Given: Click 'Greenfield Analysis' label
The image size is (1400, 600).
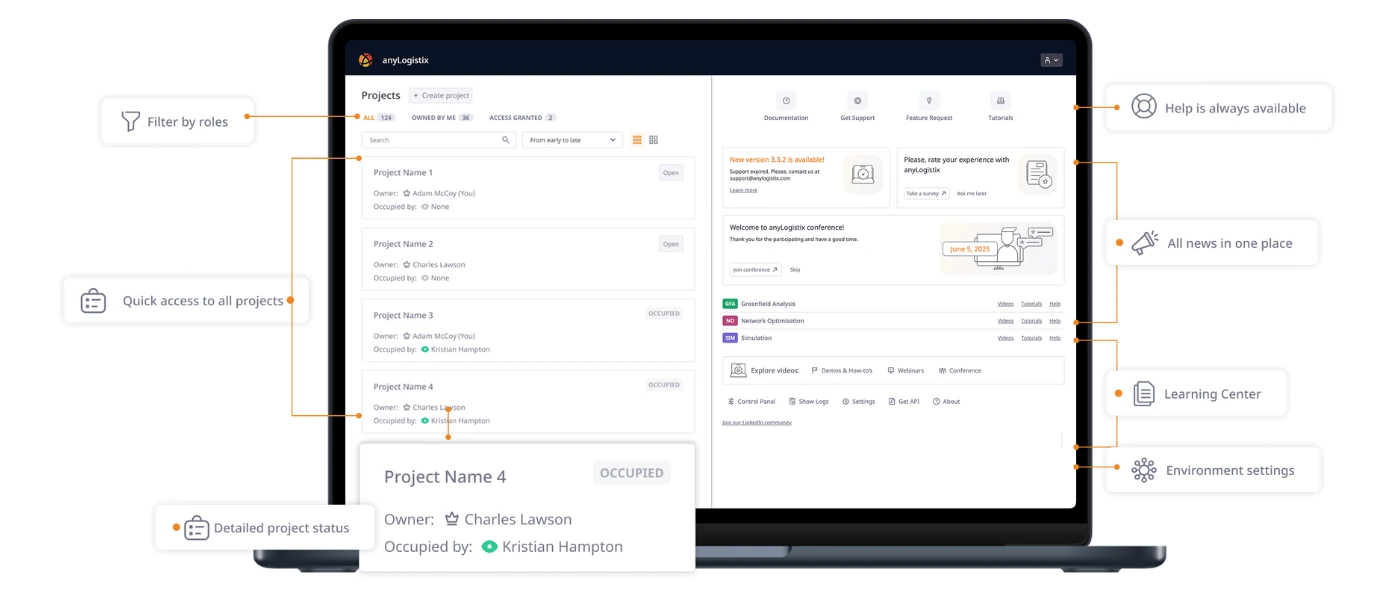Looking at the screenshot, I should click(768, 304).
